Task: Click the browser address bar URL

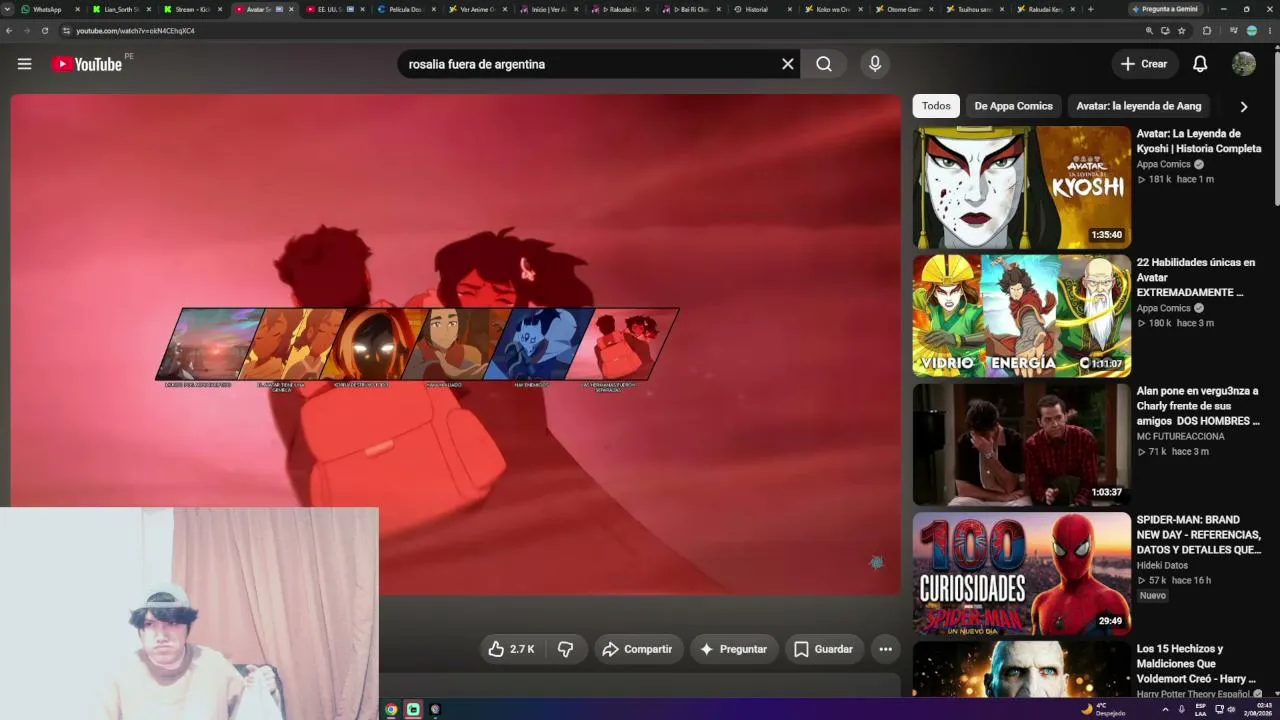Action: tap(135, 31)
